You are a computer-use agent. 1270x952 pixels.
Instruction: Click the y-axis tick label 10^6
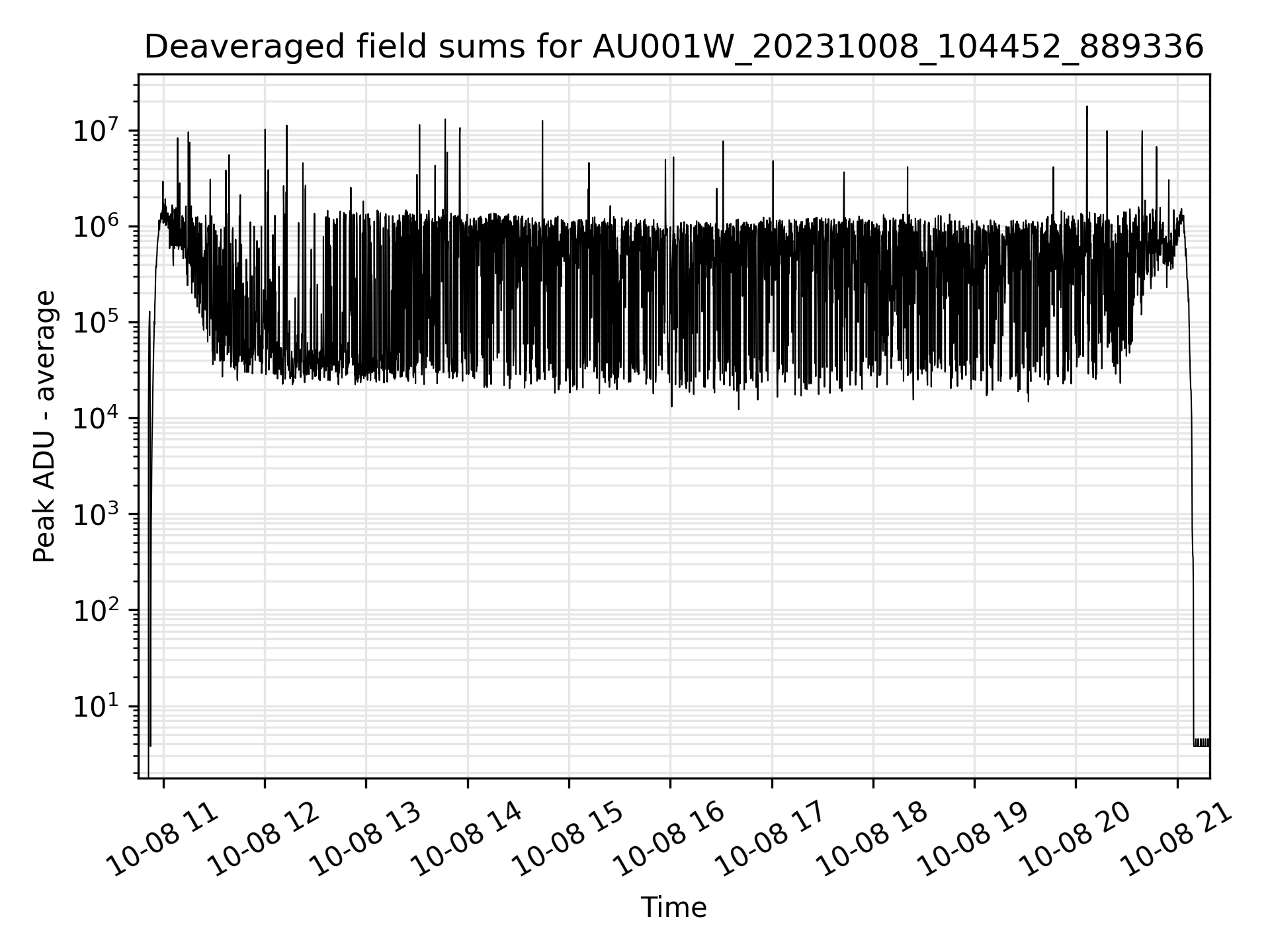96,226
